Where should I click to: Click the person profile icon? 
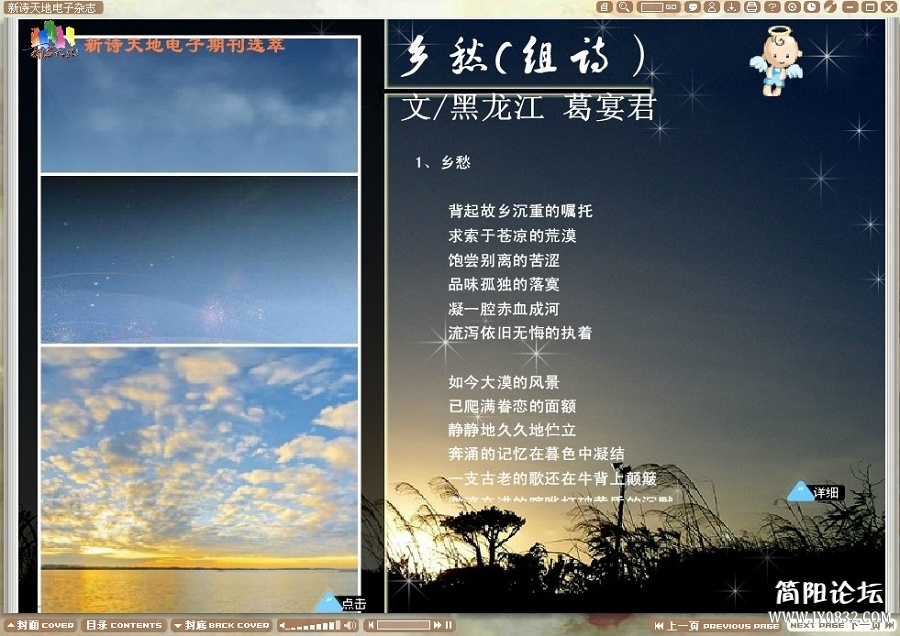(712, 7)
